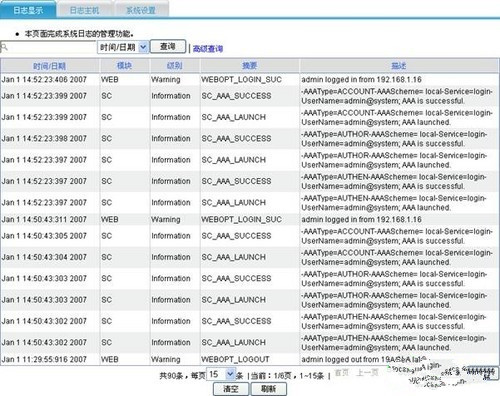
Task: Click SC_AAA_LAUNCH in the 14:50:43:304 row
Action: pos(234,257)
